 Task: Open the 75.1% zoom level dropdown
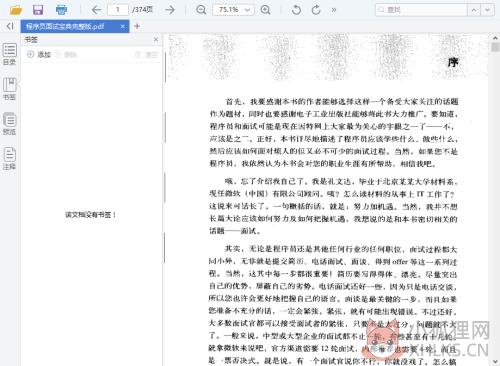coord(233,10)
